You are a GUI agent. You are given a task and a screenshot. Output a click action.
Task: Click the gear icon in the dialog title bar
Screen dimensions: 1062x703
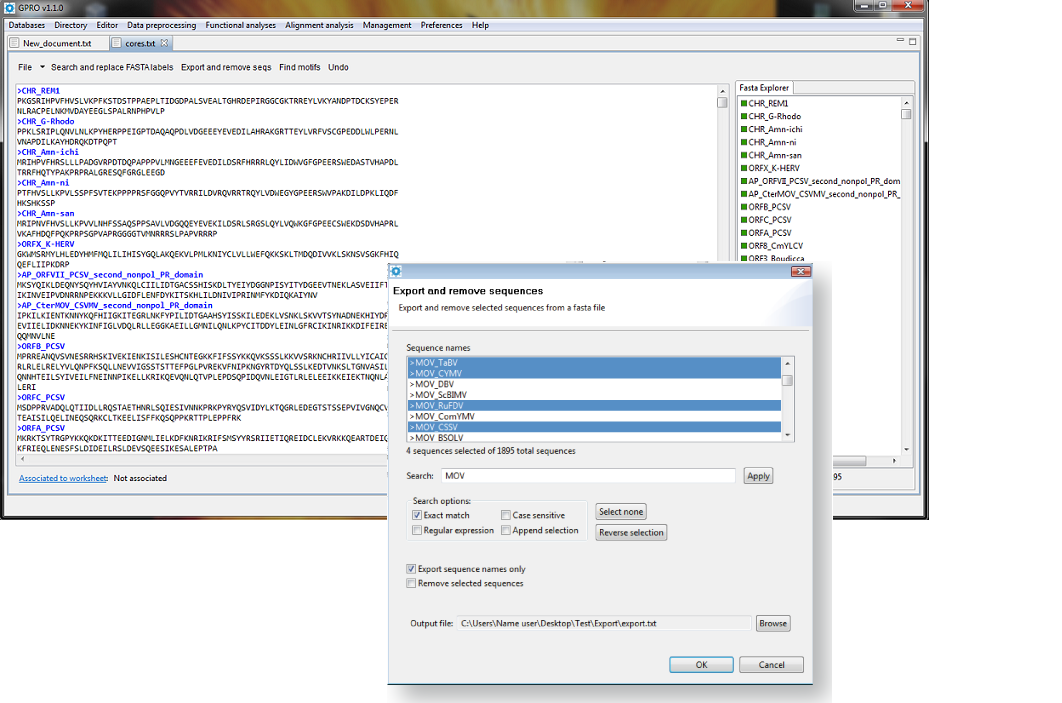pos(396,271)
